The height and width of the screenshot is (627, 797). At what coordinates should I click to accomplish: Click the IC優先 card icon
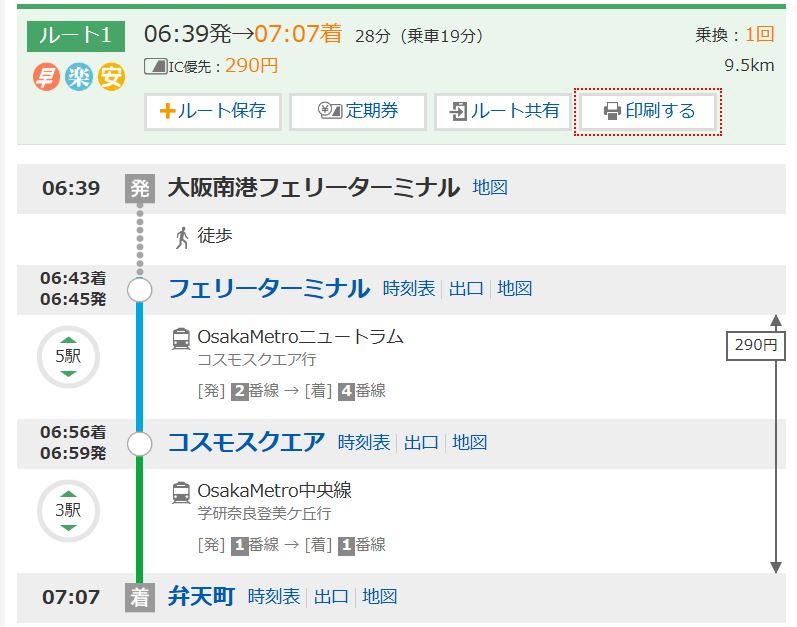pyautogui.click(x=156, y=67)
